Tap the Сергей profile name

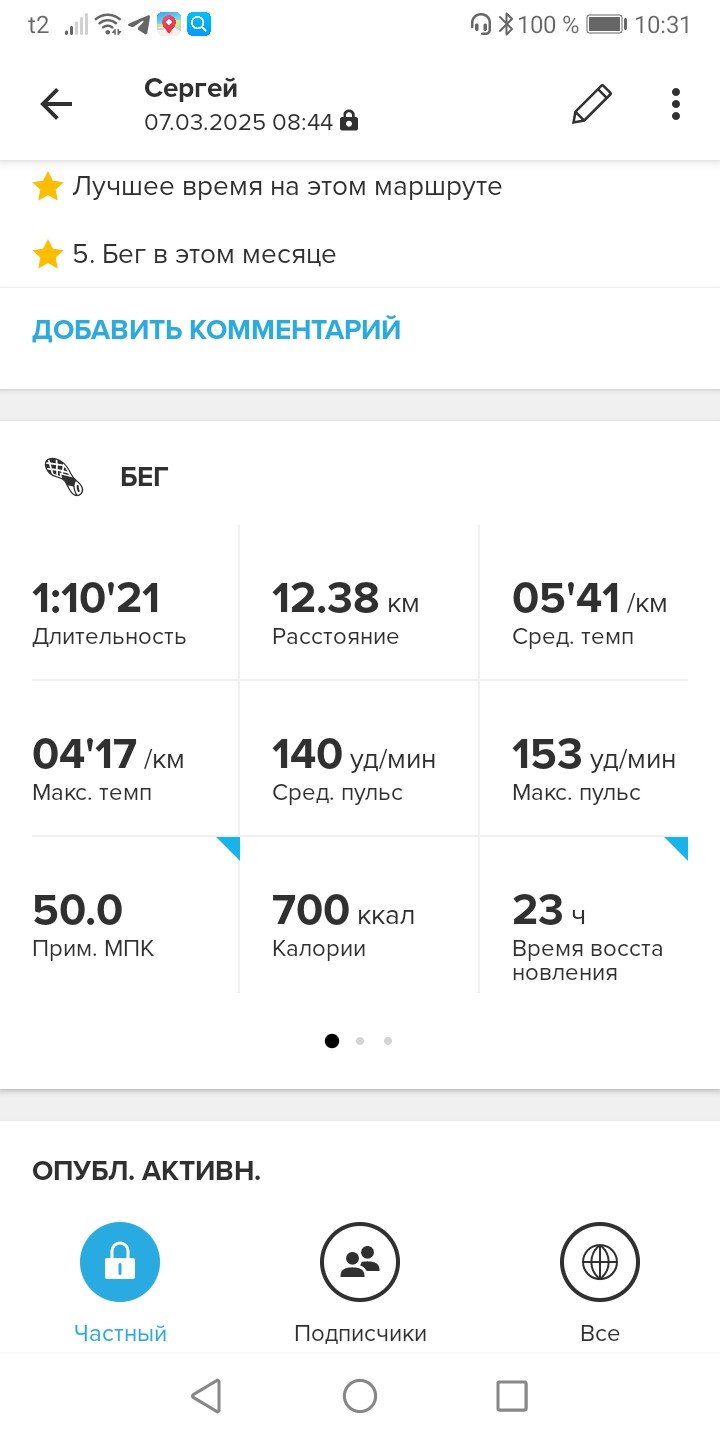click(191, 88)
